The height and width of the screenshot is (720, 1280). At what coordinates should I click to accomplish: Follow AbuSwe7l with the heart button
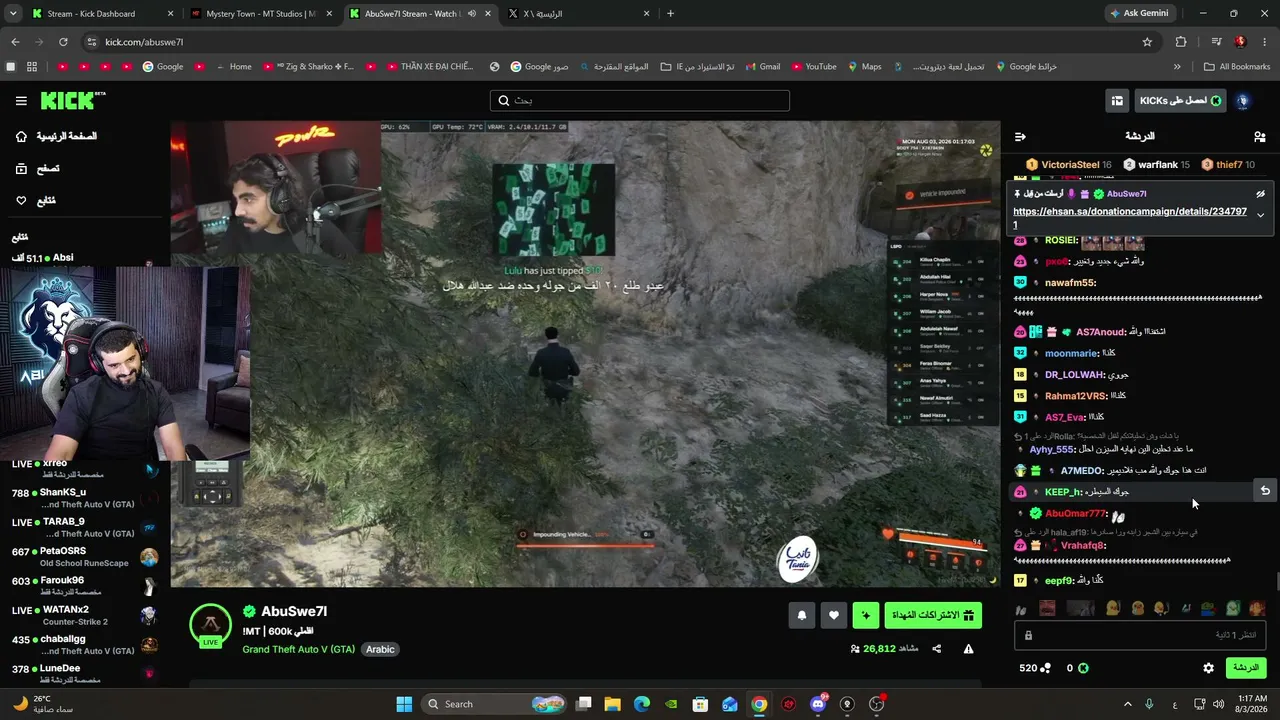coord(834,616)
